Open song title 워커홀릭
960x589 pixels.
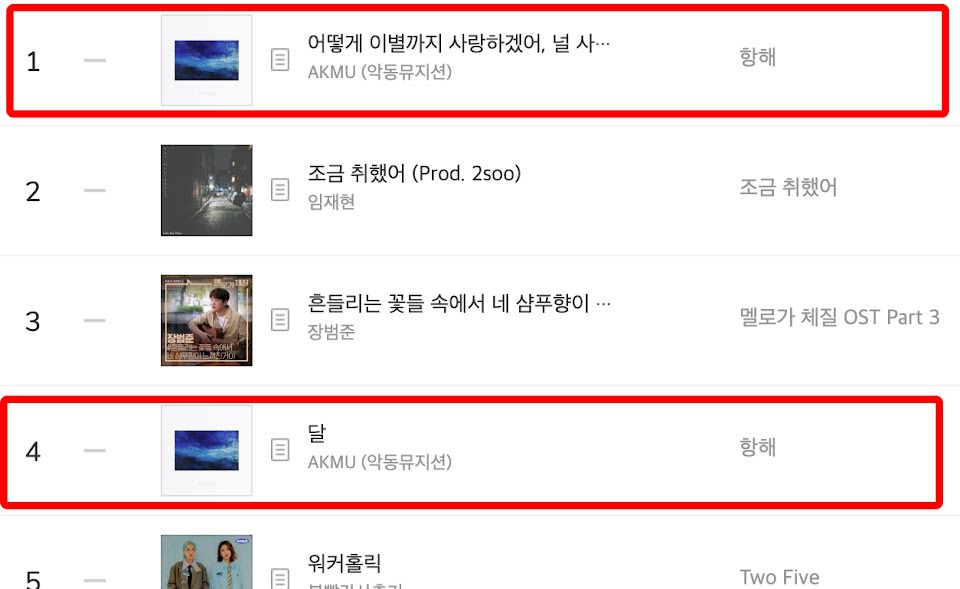click(x=344, y=563)
